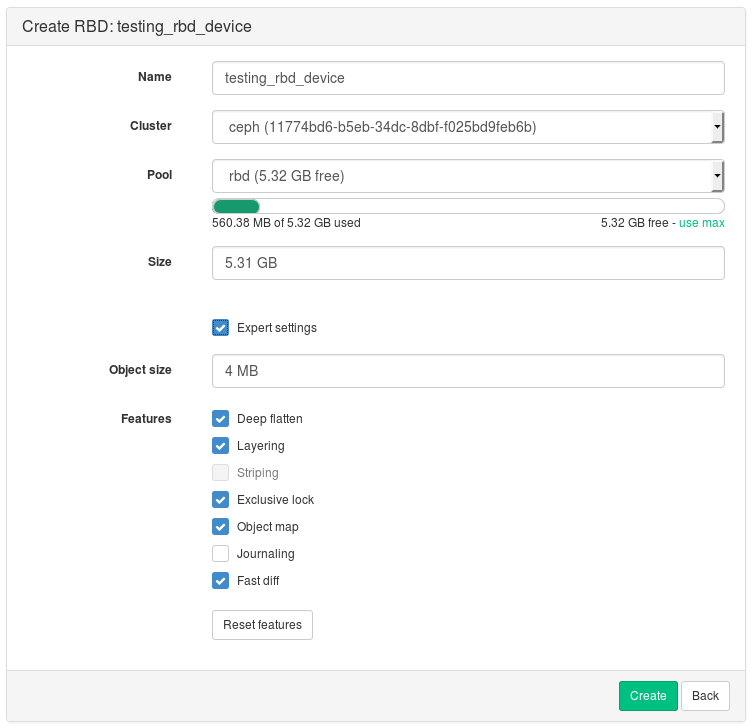This screenshot has width=752, height=728.
Task: Click the Pool dropdown arrow
Action: tap(717, 176)
